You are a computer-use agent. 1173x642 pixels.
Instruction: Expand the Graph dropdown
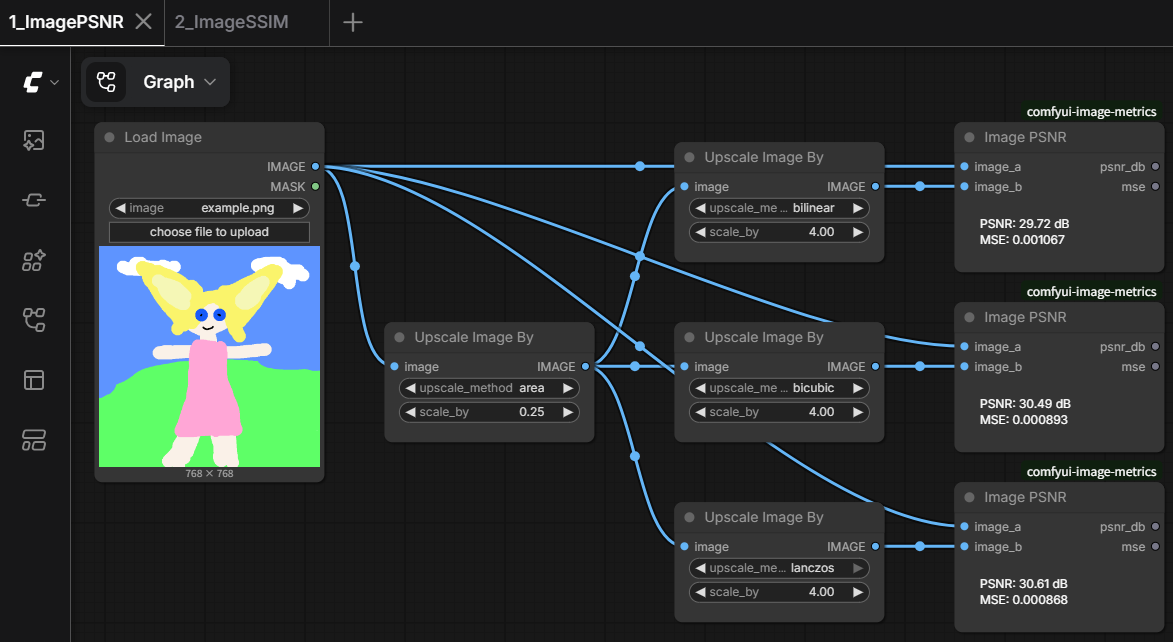(210, 82)
